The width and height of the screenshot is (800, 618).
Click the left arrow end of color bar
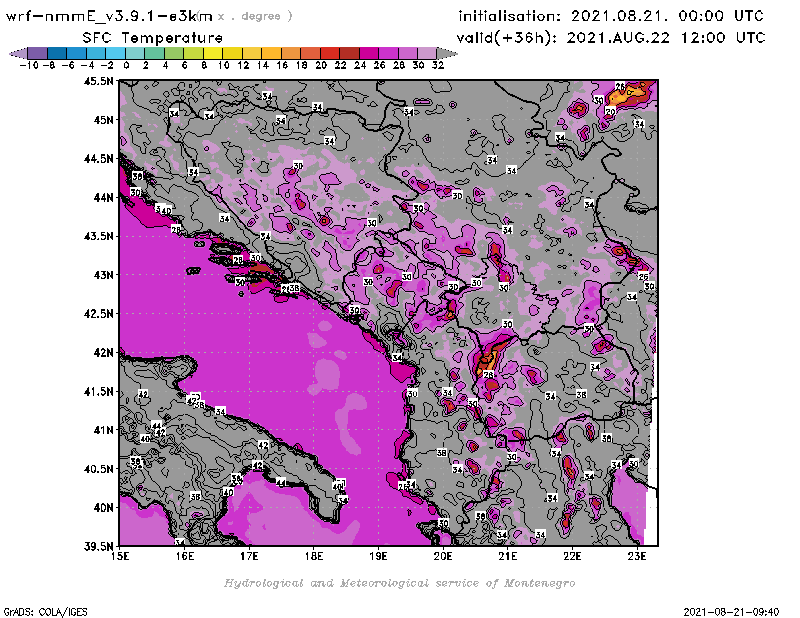(x=17, y=53)
